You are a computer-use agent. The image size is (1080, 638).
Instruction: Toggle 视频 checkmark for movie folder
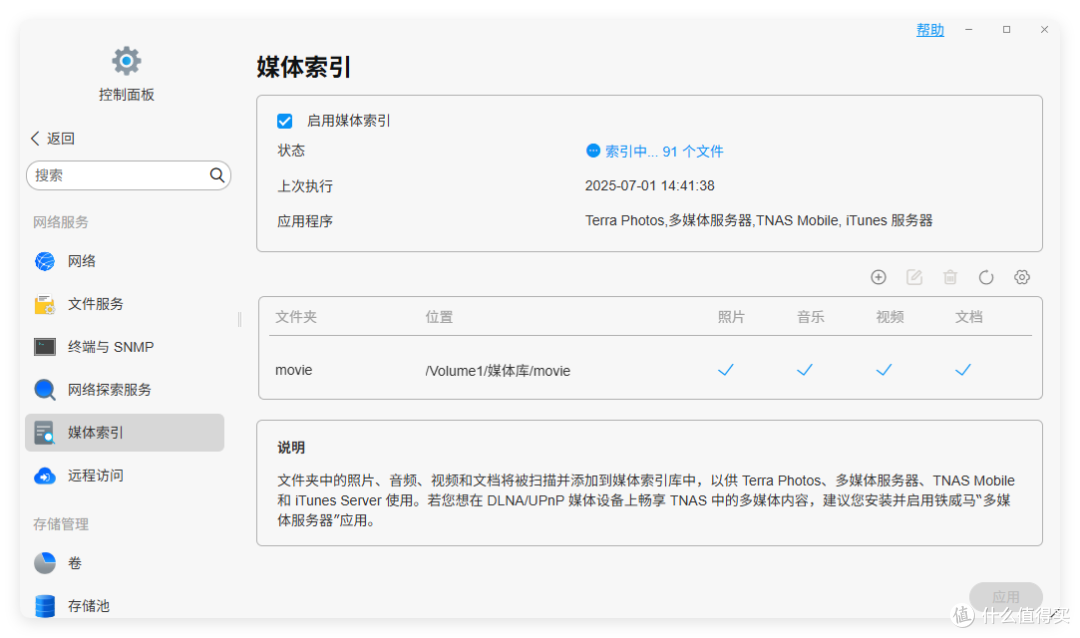point(884,370)
